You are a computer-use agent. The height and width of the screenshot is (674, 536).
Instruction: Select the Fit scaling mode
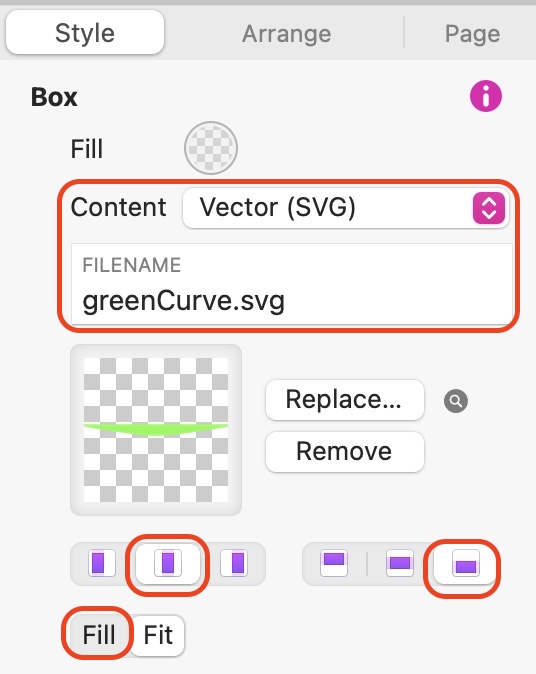(158, 634)
